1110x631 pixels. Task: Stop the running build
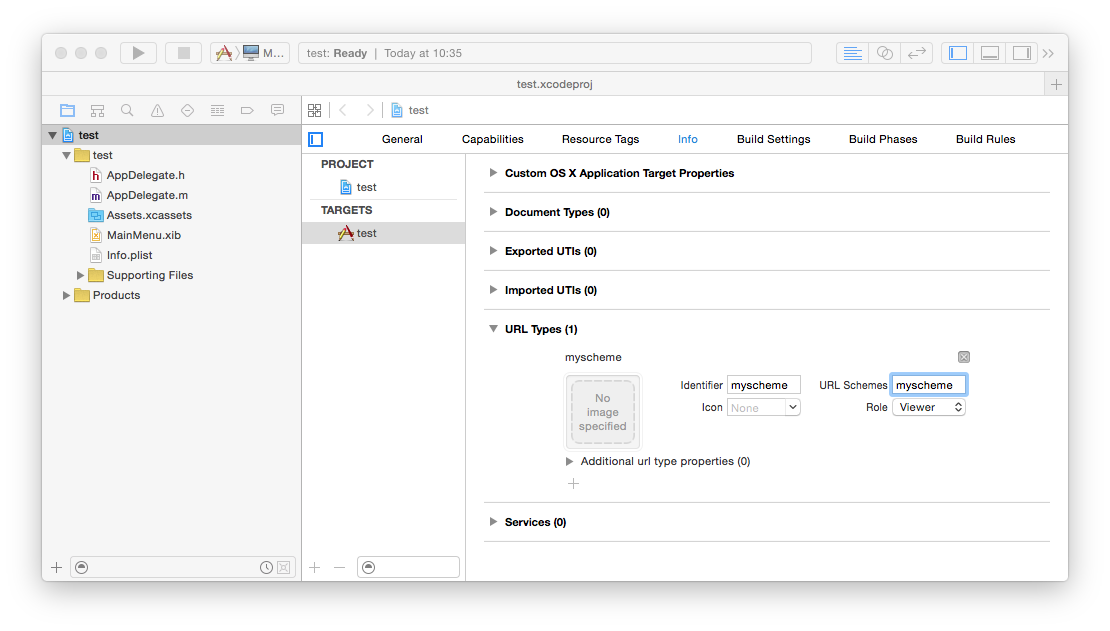183,53
